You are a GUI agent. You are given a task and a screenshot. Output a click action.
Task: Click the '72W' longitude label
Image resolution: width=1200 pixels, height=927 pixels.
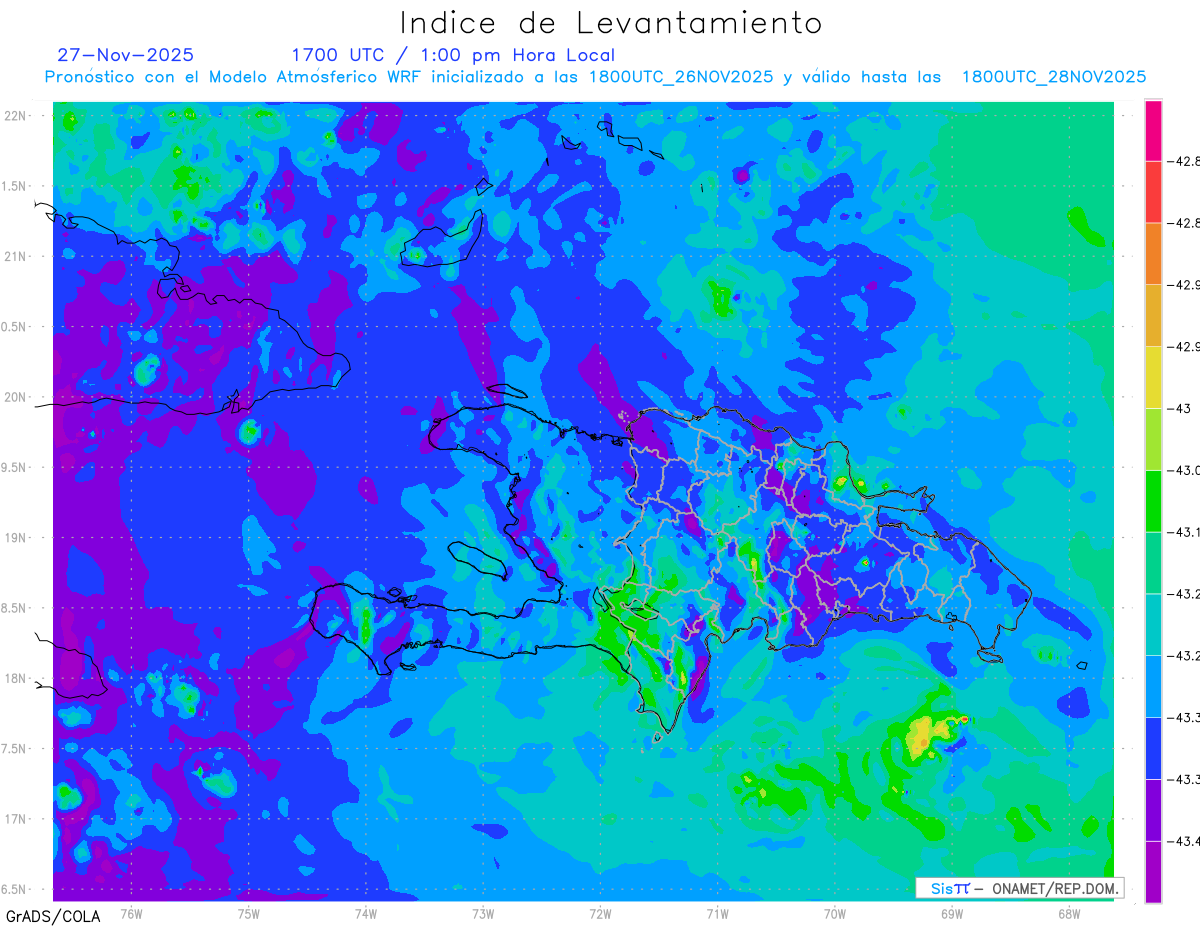point(601,913)
